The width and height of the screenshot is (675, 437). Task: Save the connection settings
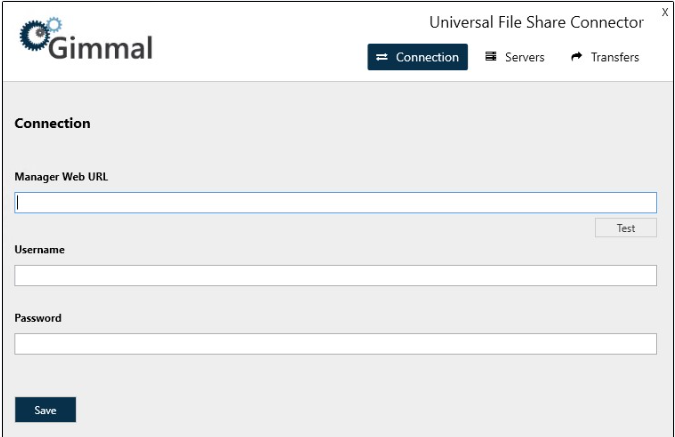[45, 410]
